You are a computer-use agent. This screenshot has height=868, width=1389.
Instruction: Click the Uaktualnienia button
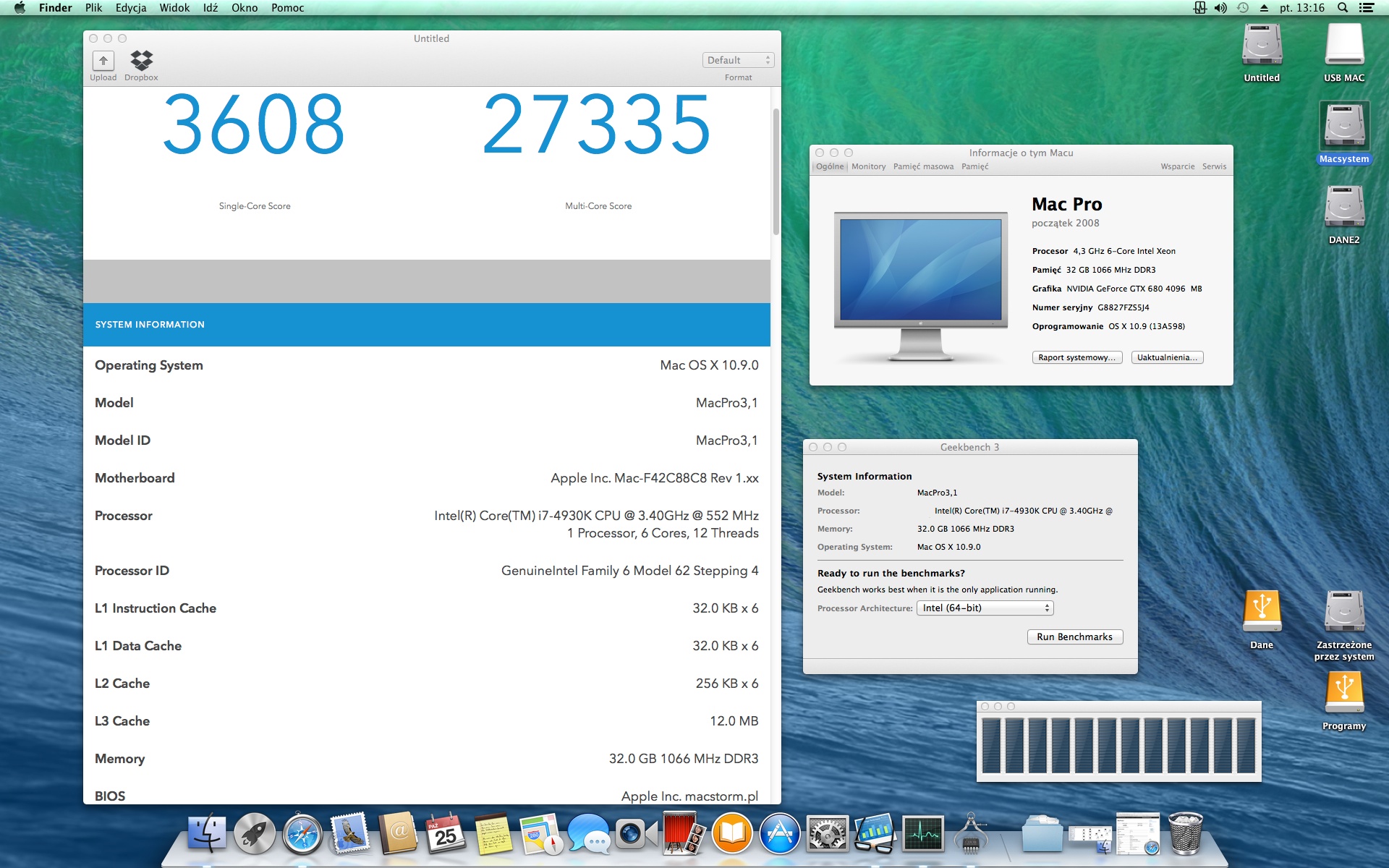(x=1167, y=357)
